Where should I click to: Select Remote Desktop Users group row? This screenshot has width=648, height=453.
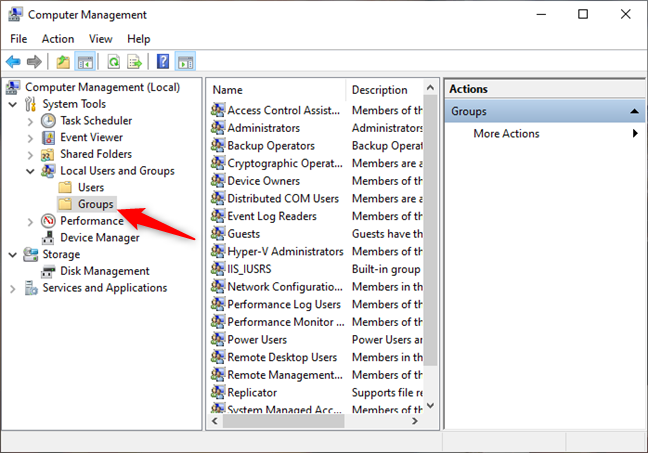coord(317,357)
